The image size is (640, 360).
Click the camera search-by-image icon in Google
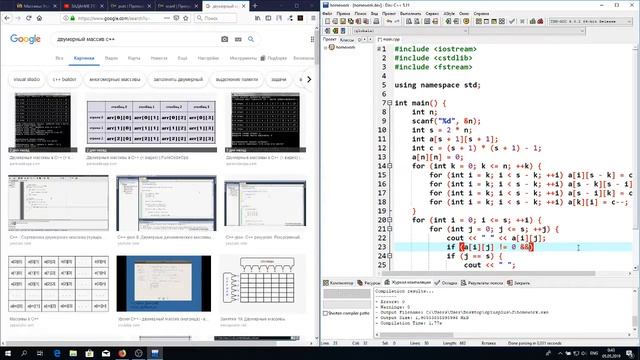tap(224, 39)
